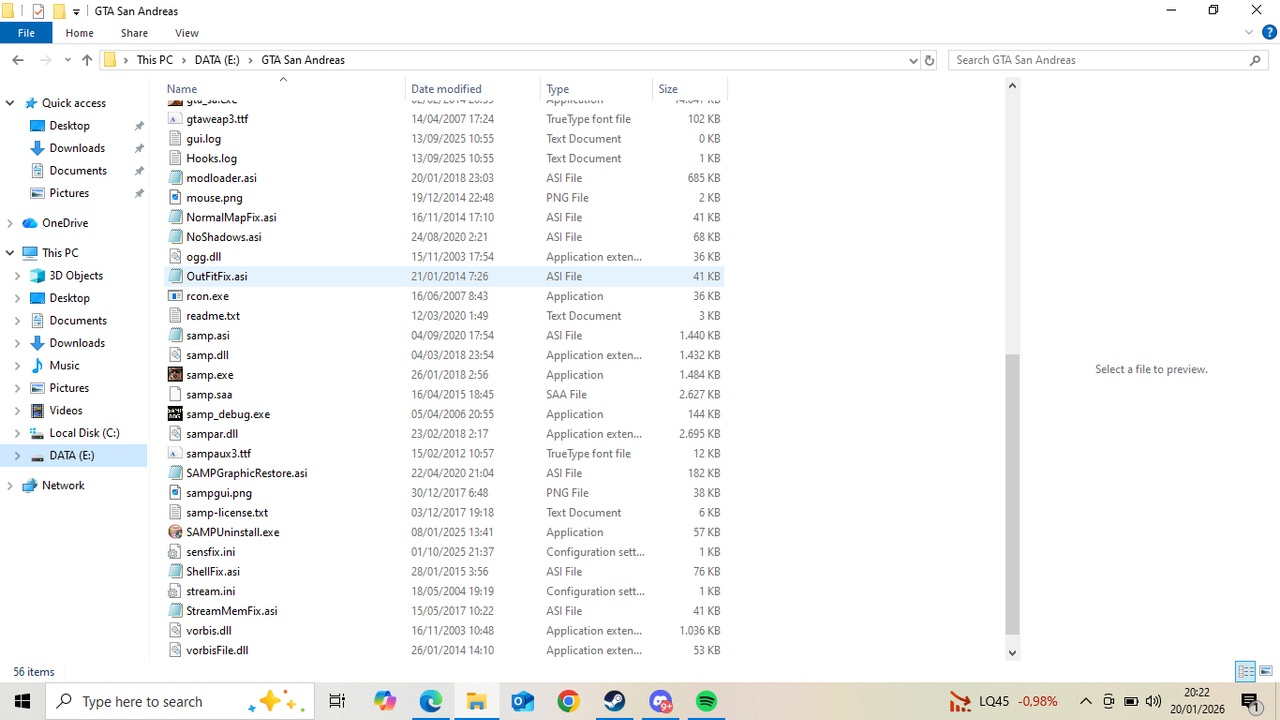Switch to details view layout
The width and height of the screenshot is (1280, 720).
[1246, 671]
